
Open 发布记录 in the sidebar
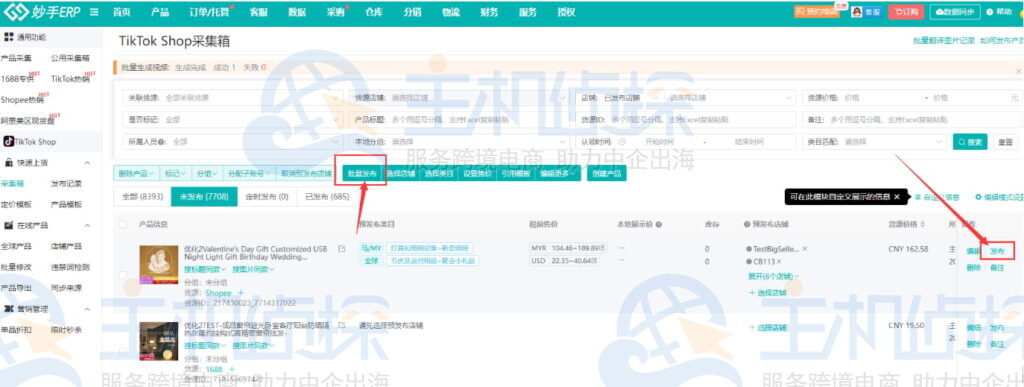tap(66, 183)
